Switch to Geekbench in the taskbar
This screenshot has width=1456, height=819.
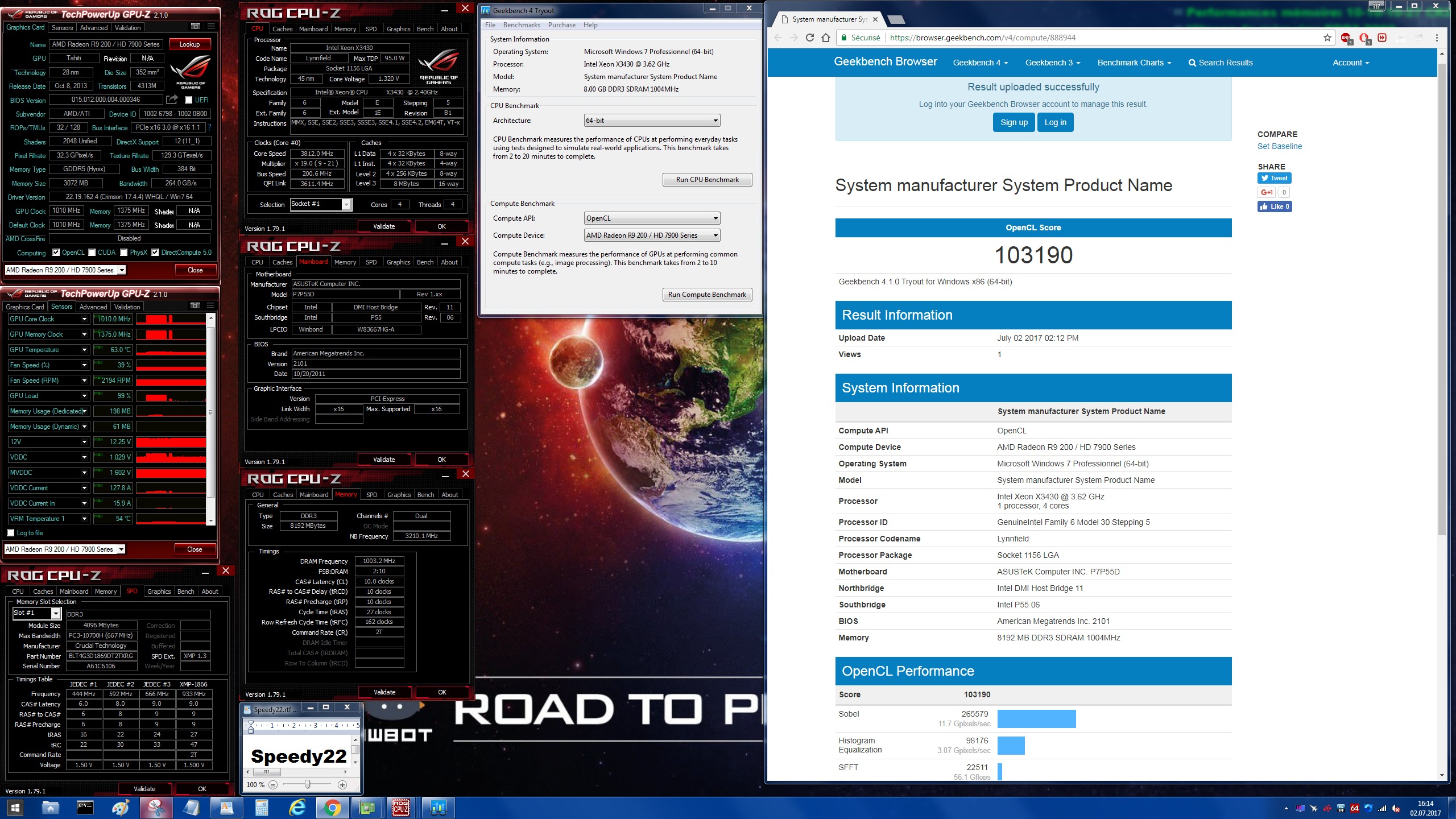click(x=438, y=808)
